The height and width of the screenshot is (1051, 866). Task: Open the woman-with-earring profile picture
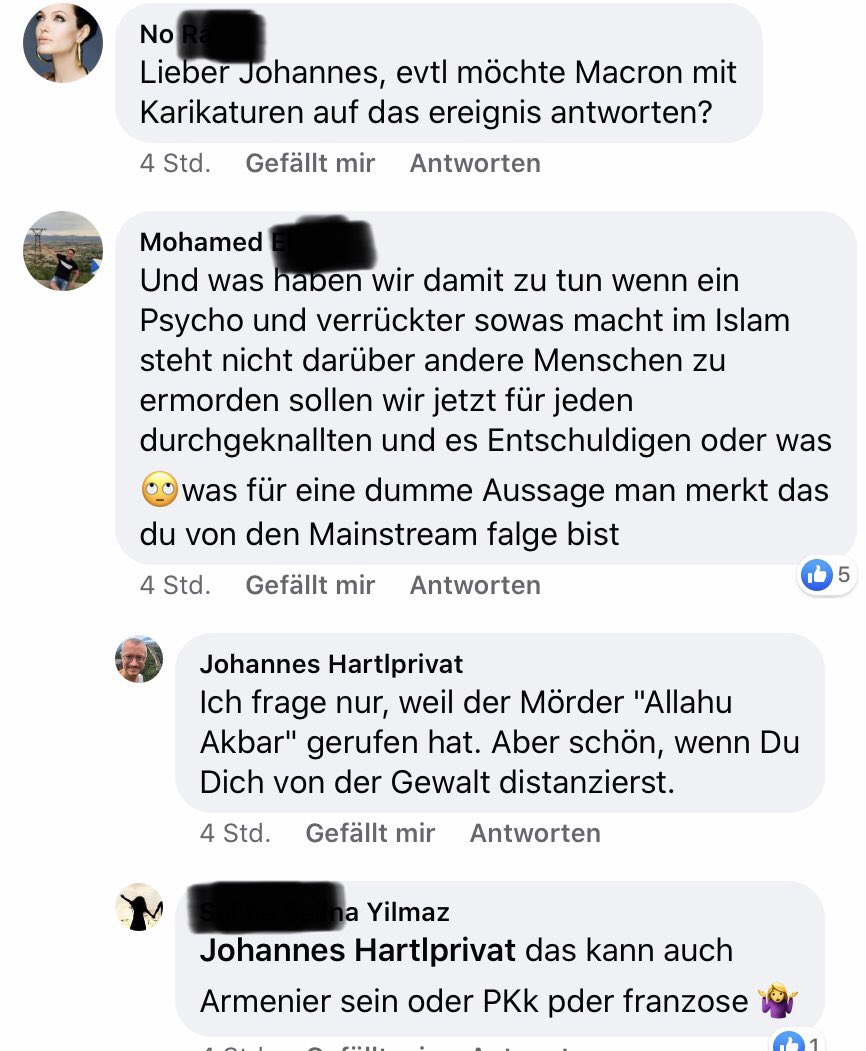tap(63, 43)
